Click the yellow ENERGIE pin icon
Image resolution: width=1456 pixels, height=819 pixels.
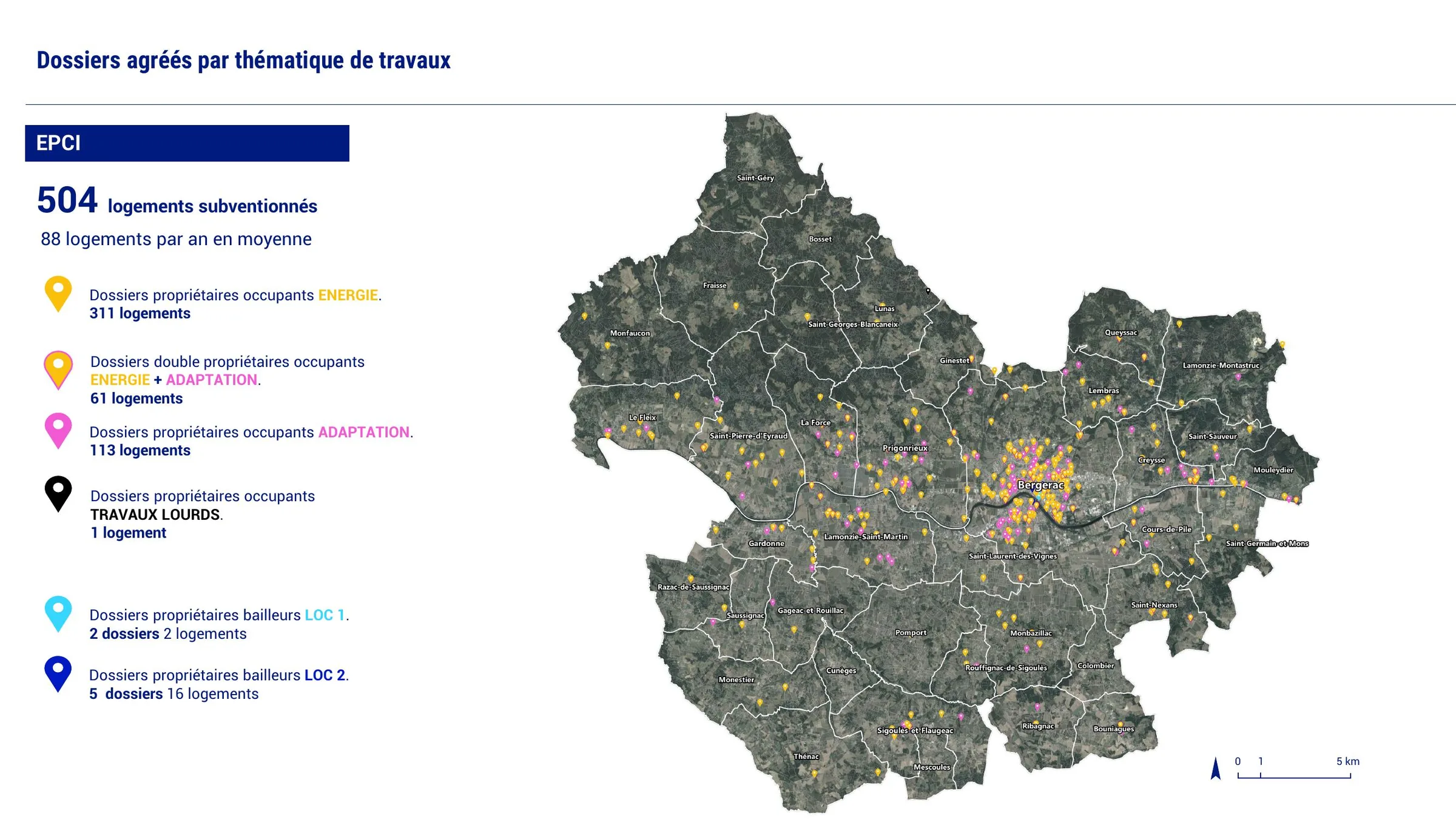(x=58, y=294)
